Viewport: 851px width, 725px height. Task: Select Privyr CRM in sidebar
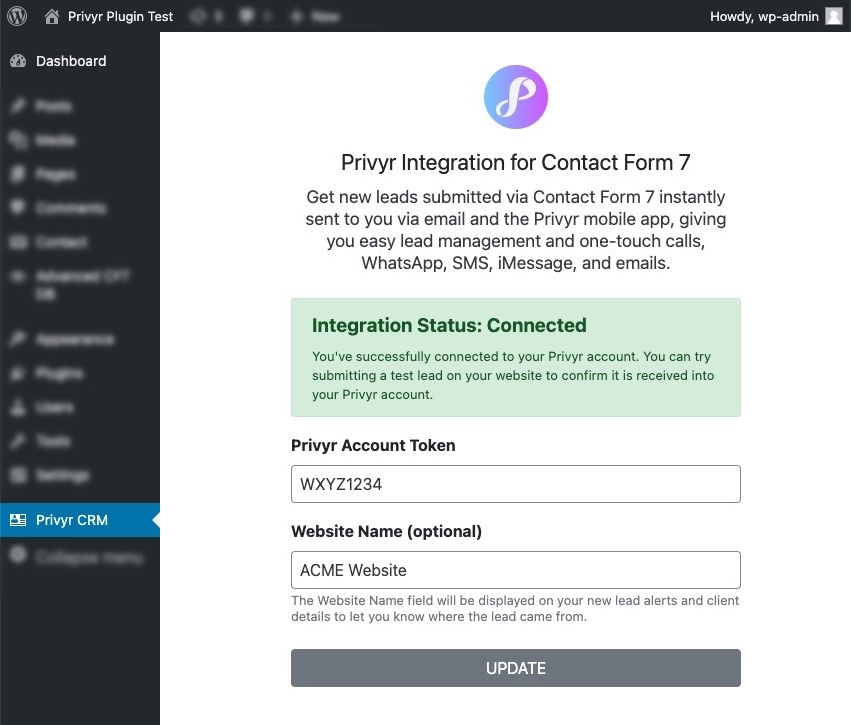[x=80, y=520]
